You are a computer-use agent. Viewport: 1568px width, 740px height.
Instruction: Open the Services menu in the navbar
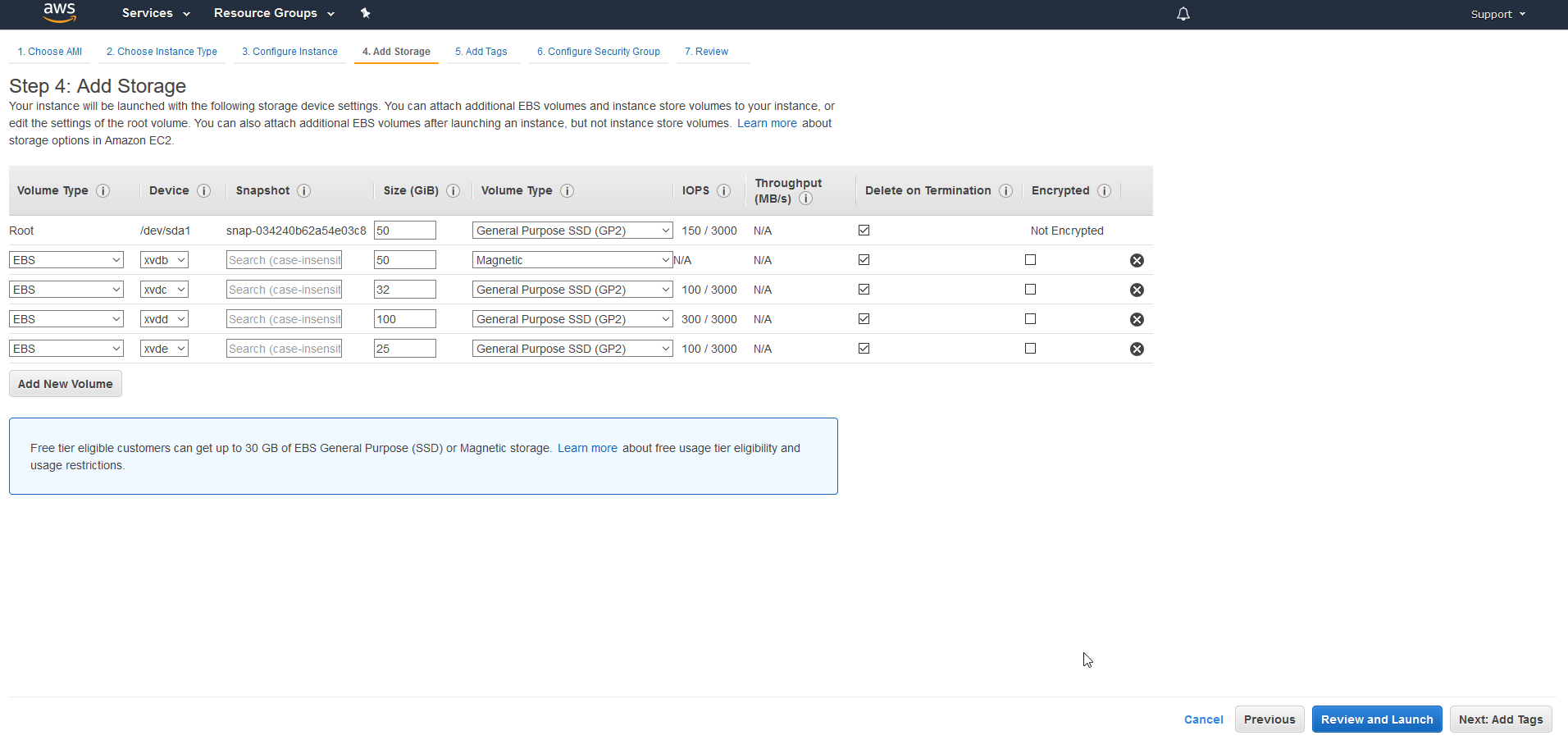156,13
